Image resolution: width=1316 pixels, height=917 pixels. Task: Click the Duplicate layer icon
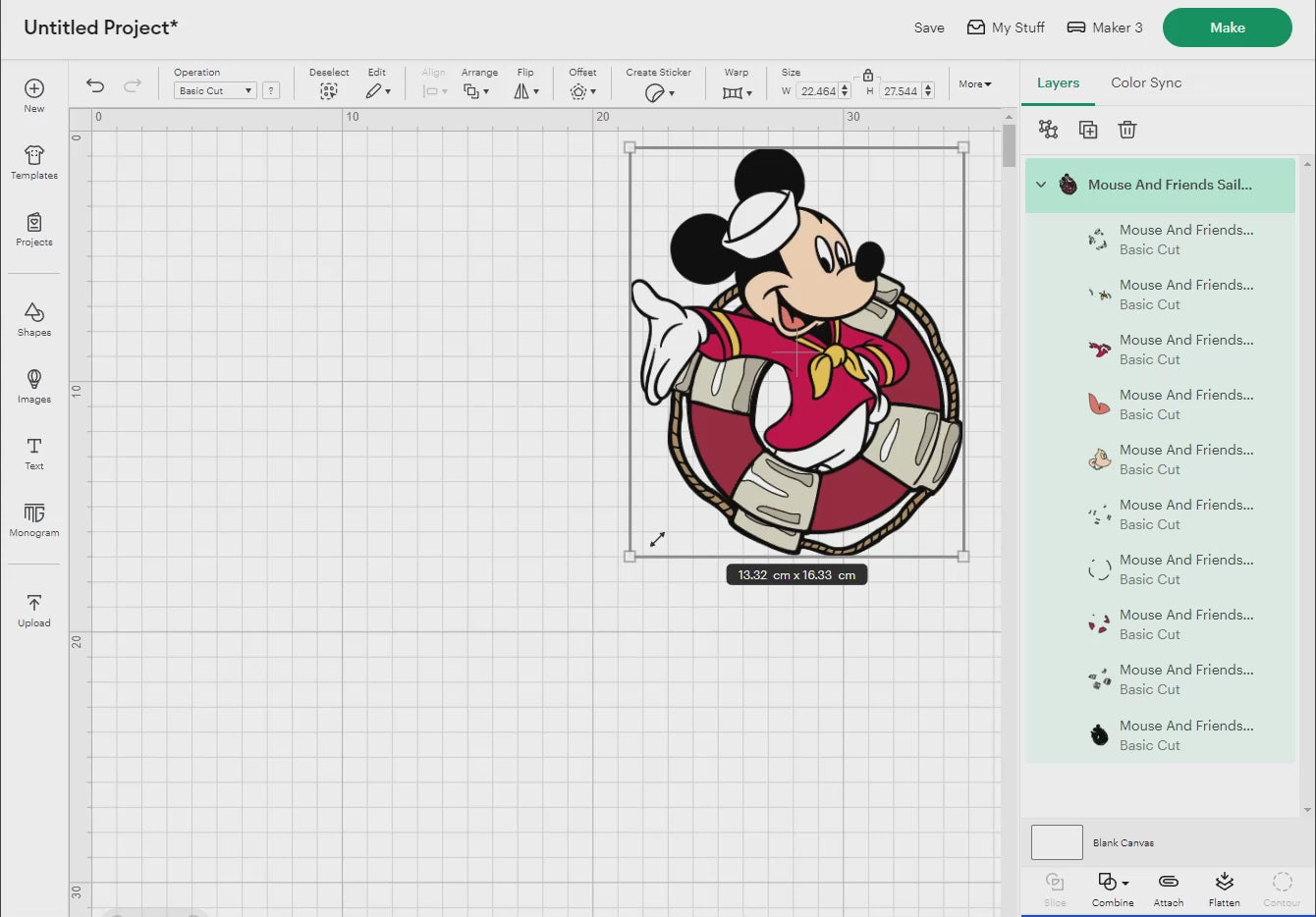tap(1088, 130)
